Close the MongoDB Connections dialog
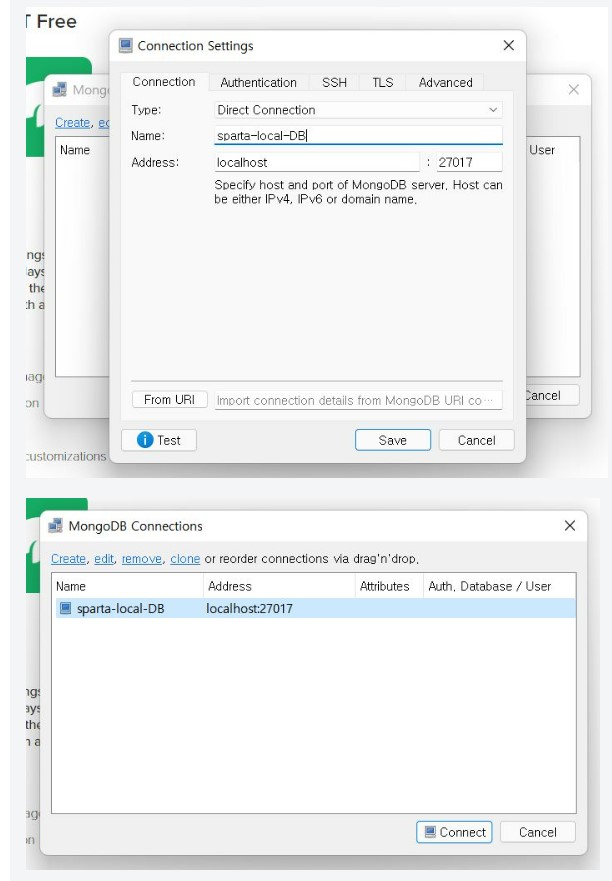This screenshot has height=881, width=612. click(x=570, y=526)
